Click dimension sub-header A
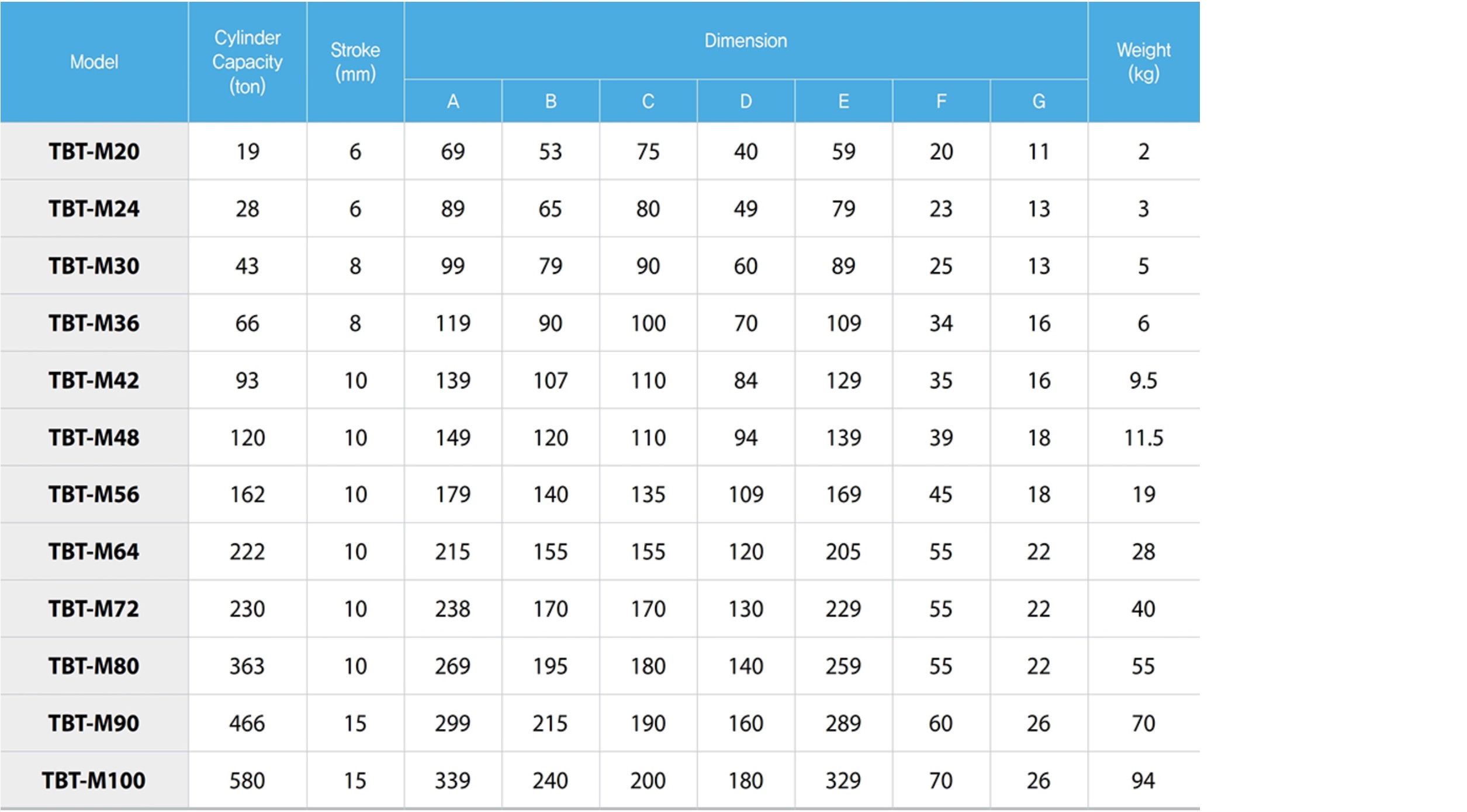This screenshot has height=812, width=1467. pyautogui.click(x=453, y=101)
